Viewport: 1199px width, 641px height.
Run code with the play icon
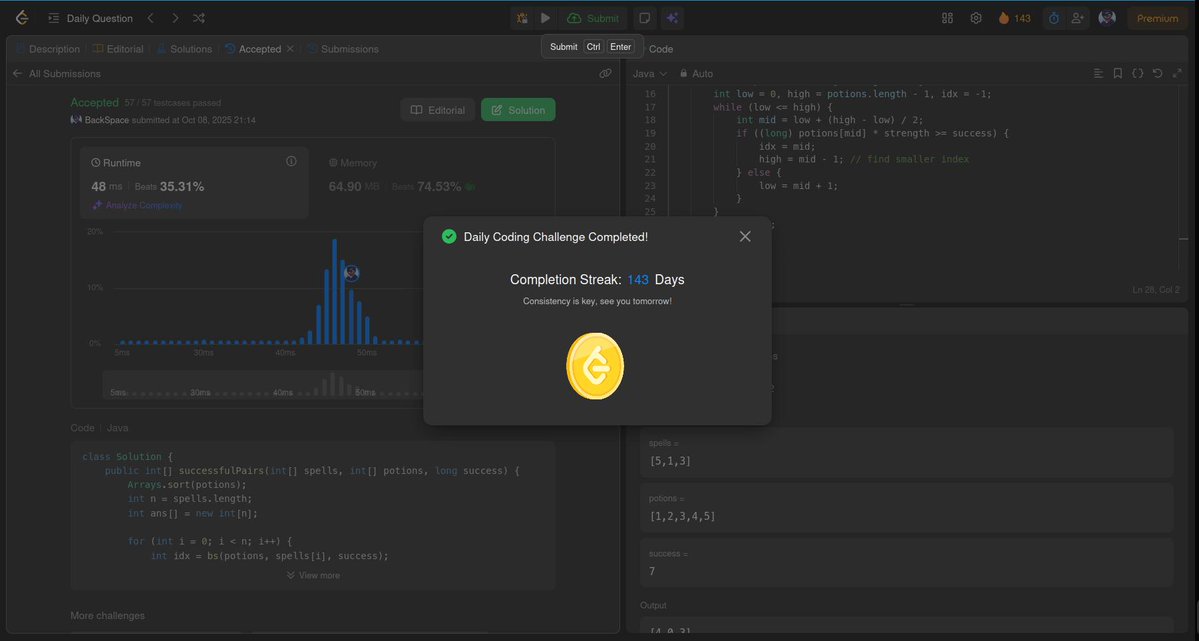click(x=545, y=18)
